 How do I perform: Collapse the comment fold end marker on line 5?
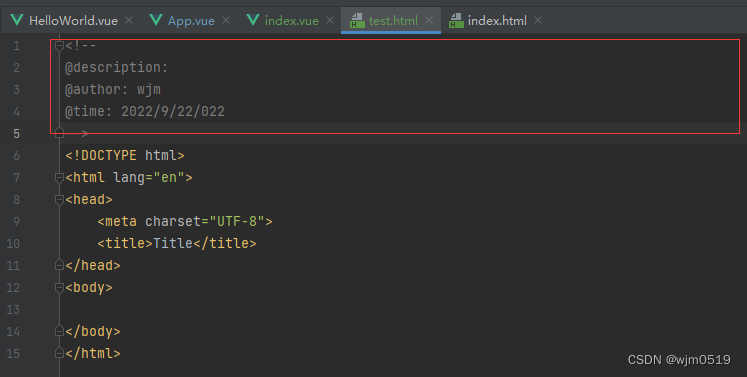[x=59, y=133]
